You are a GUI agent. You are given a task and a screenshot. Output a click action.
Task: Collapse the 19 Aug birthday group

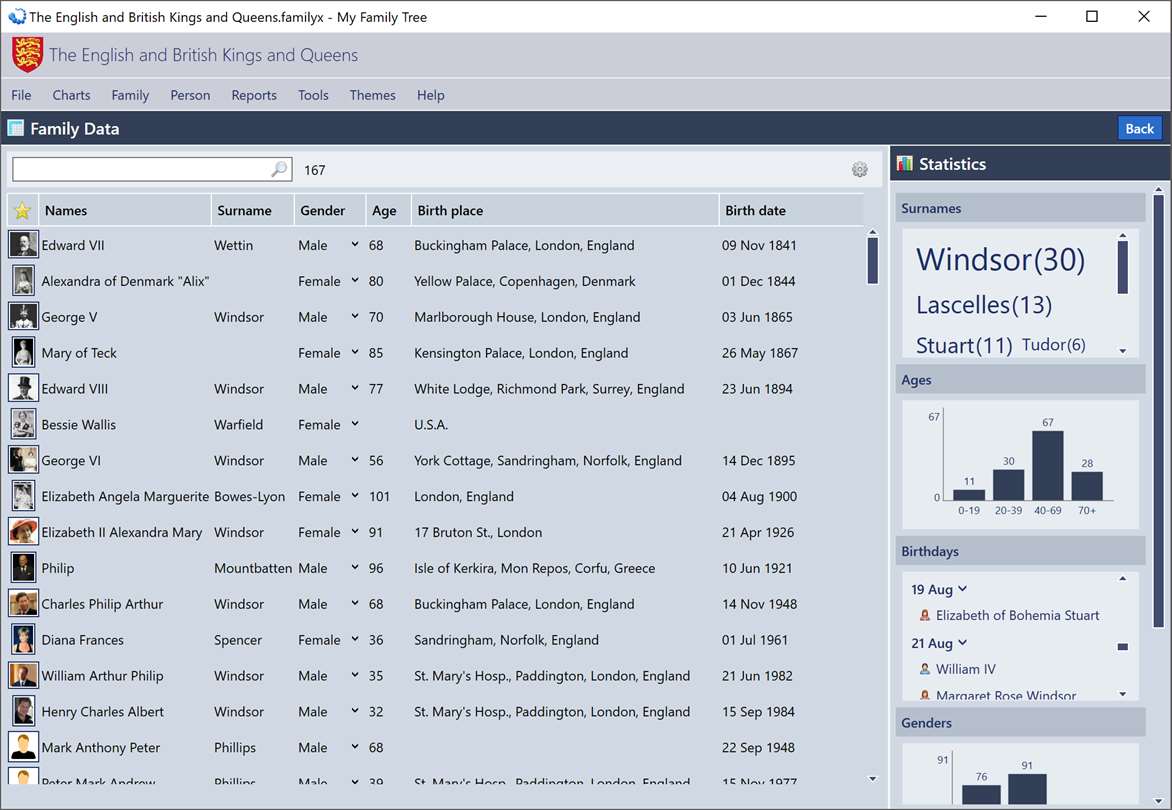(963, 589)
